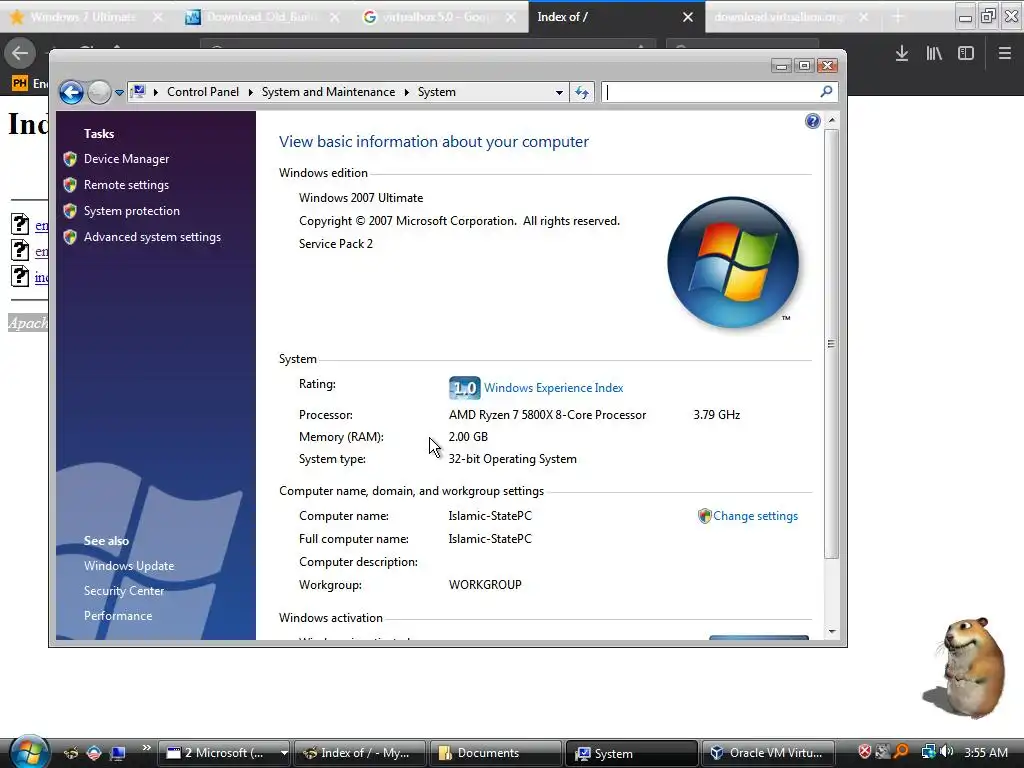This screenshot has width=1024, height=768.
Task: Switch to the System taskbar button
Action: (632, 754)
